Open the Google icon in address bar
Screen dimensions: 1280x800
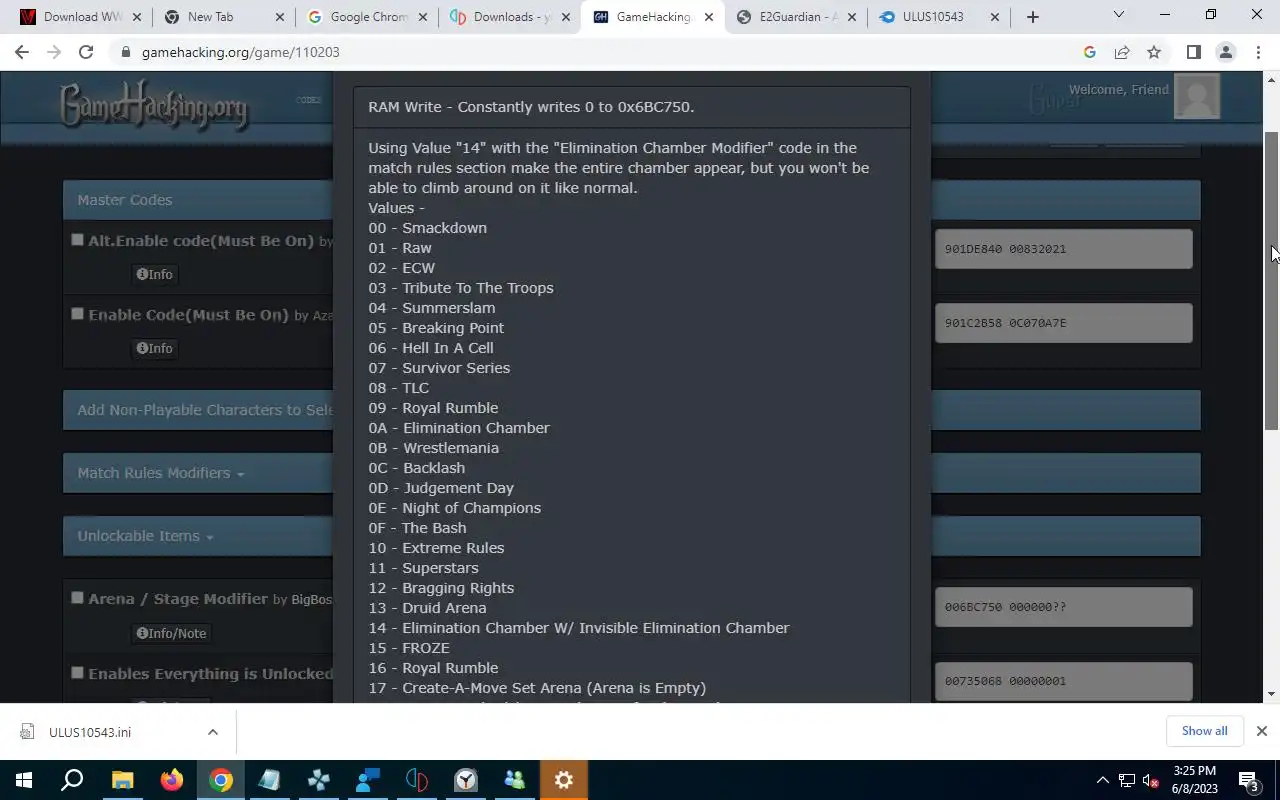point(1090,52)
